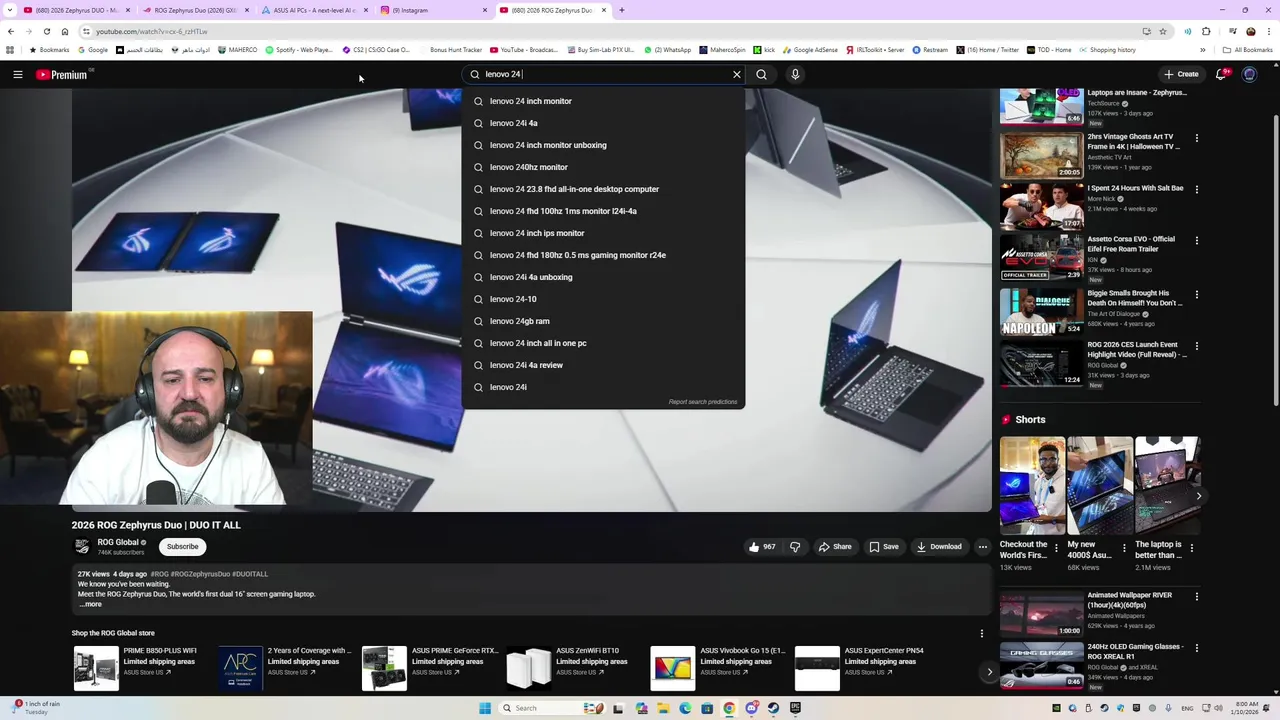The height and width of the screenshot is (720, 1280).
Task: Open the taskbar date and time
Action: [1255, 708]
